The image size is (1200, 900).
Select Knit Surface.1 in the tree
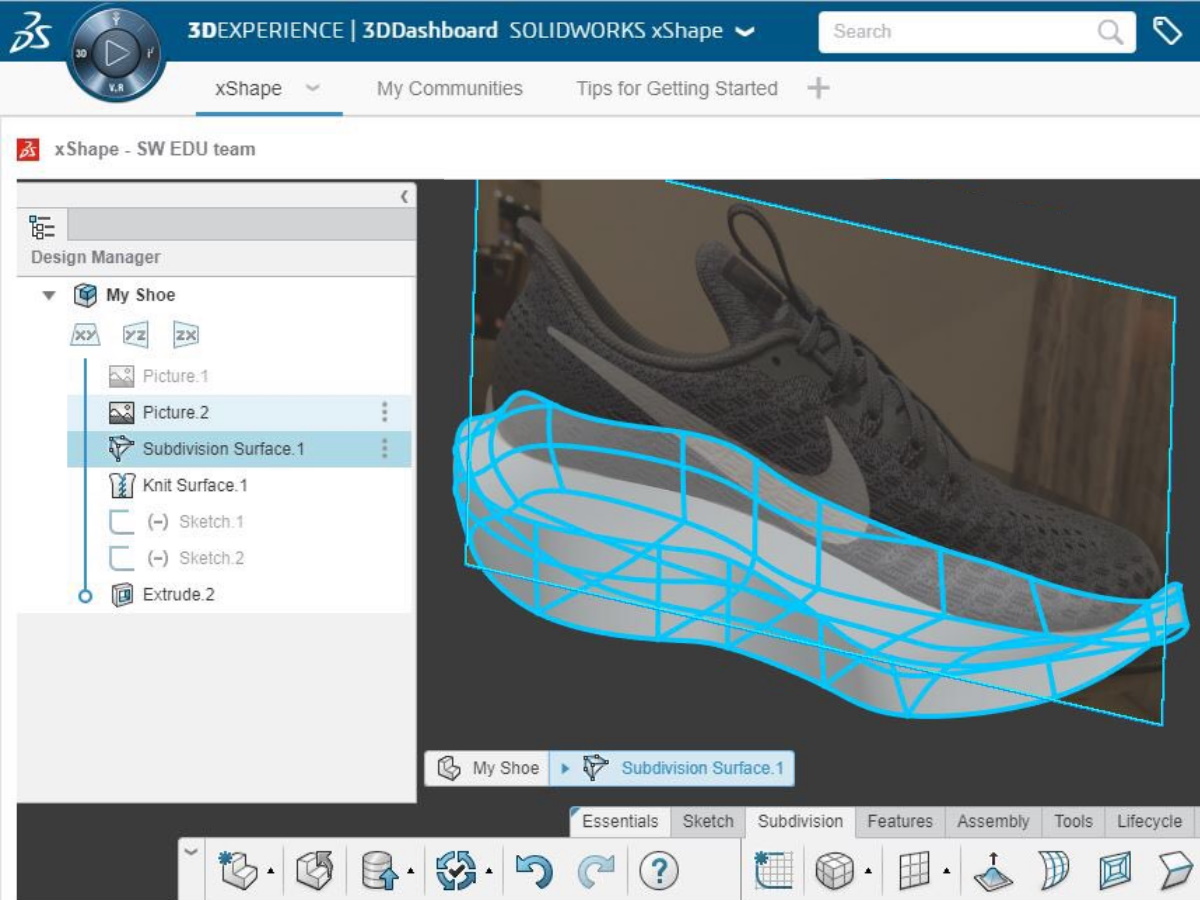[194, 485]
